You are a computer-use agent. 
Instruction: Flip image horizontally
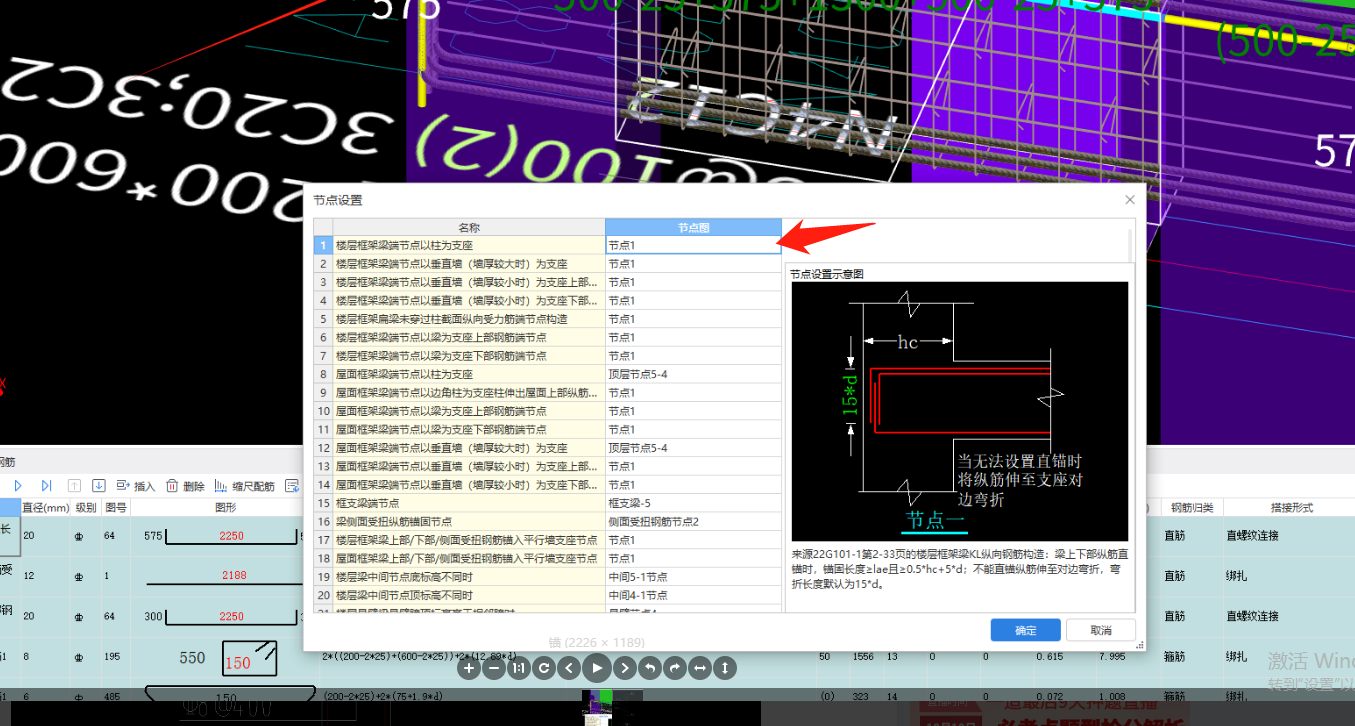(700, 667)
